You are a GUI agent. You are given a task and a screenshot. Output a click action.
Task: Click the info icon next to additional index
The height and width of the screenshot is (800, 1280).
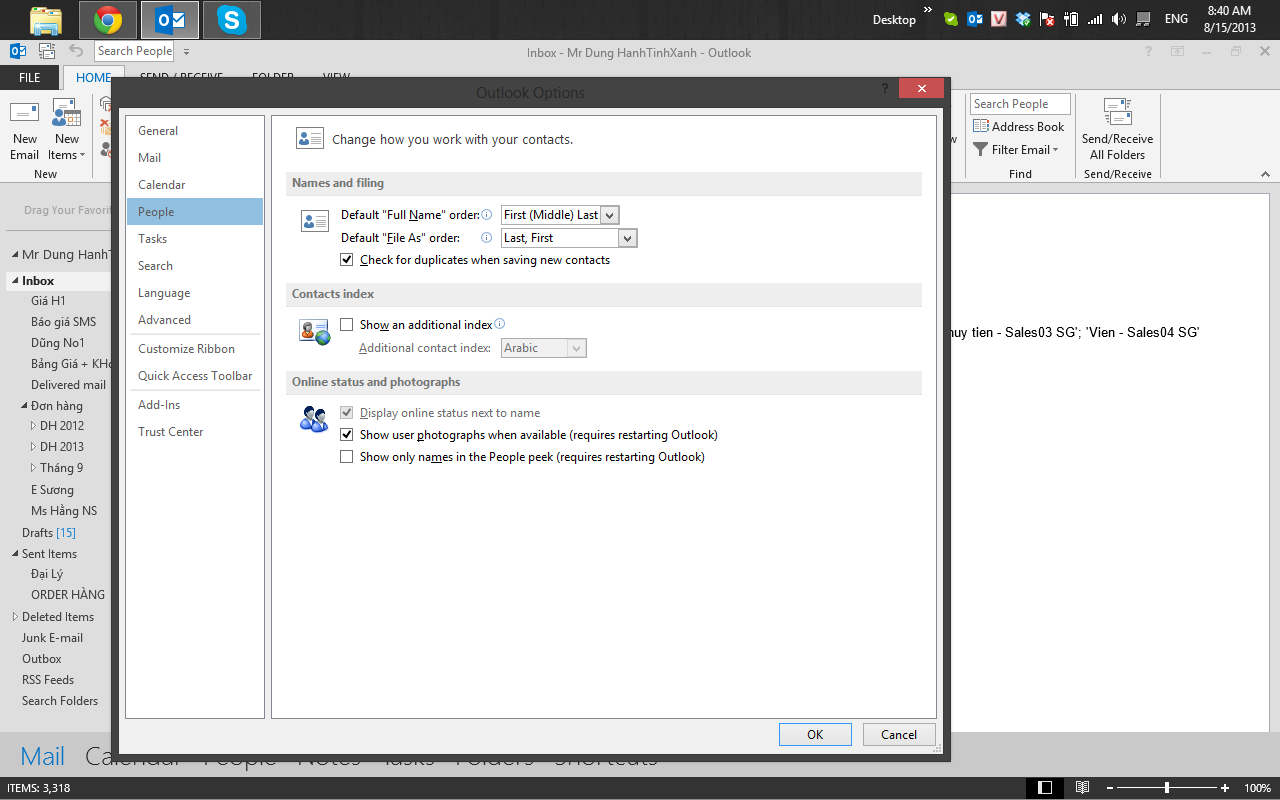click(x=500, y=323)
